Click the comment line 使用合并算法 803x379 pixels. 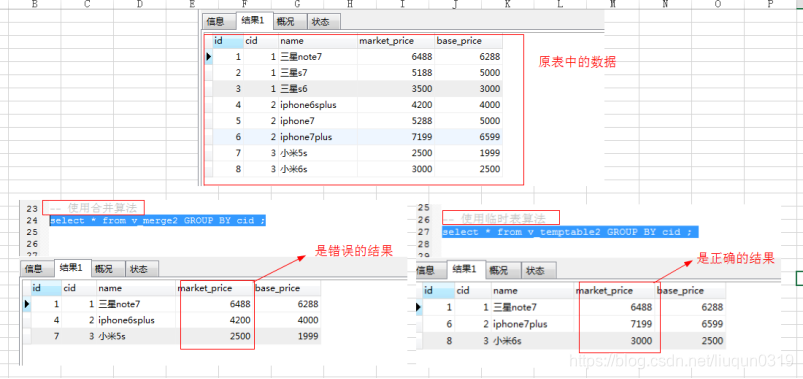coord(93,208)
